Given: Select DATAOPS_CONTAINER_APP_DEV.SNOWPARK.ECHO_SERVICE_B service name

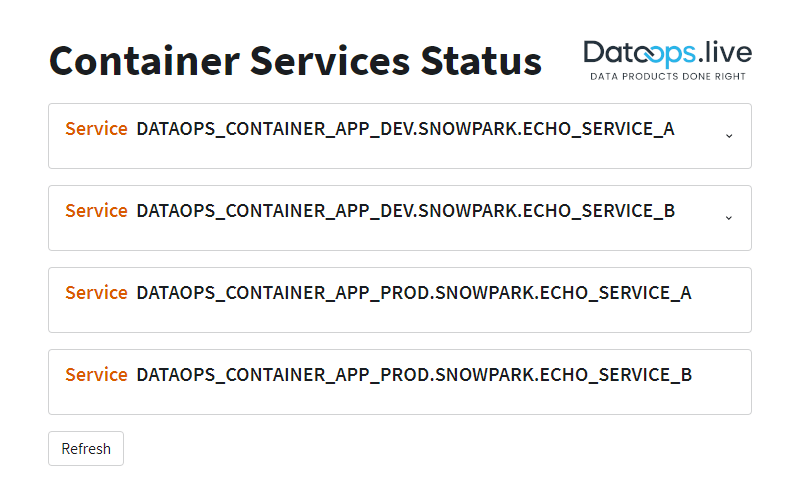Looking at the screenshot, I should pyautogui.click(x=405, y=211).
